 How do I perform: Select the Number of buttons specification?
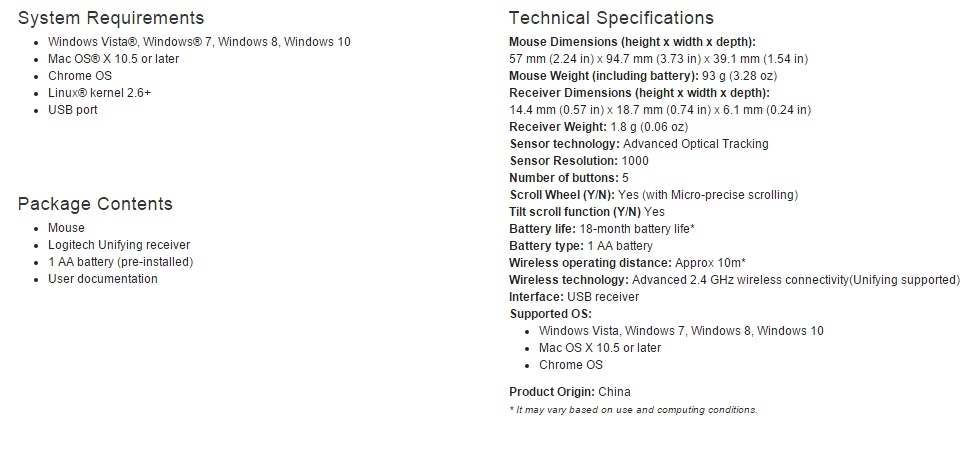coord(569,178)
